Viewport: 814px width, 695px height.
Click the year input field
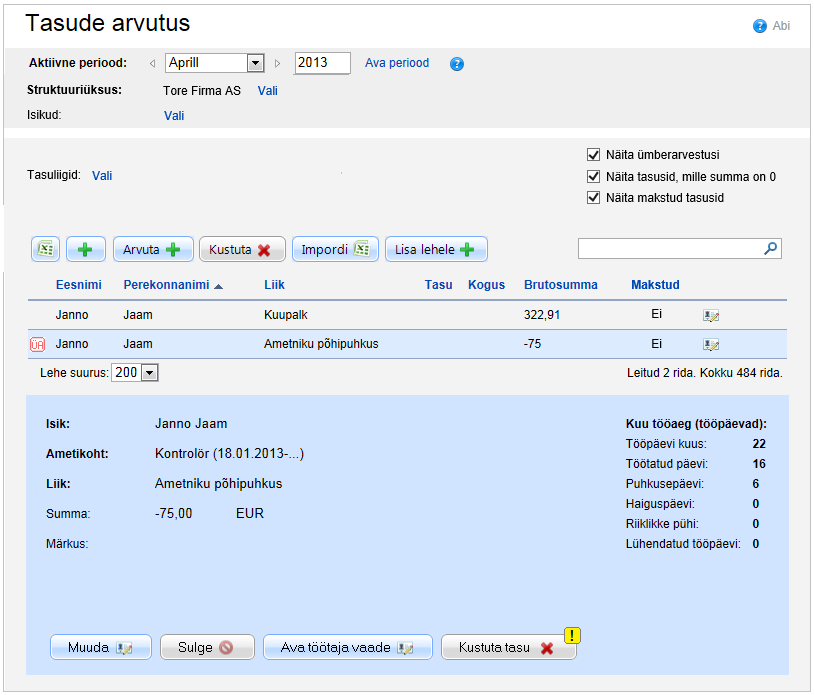point(322,63)
